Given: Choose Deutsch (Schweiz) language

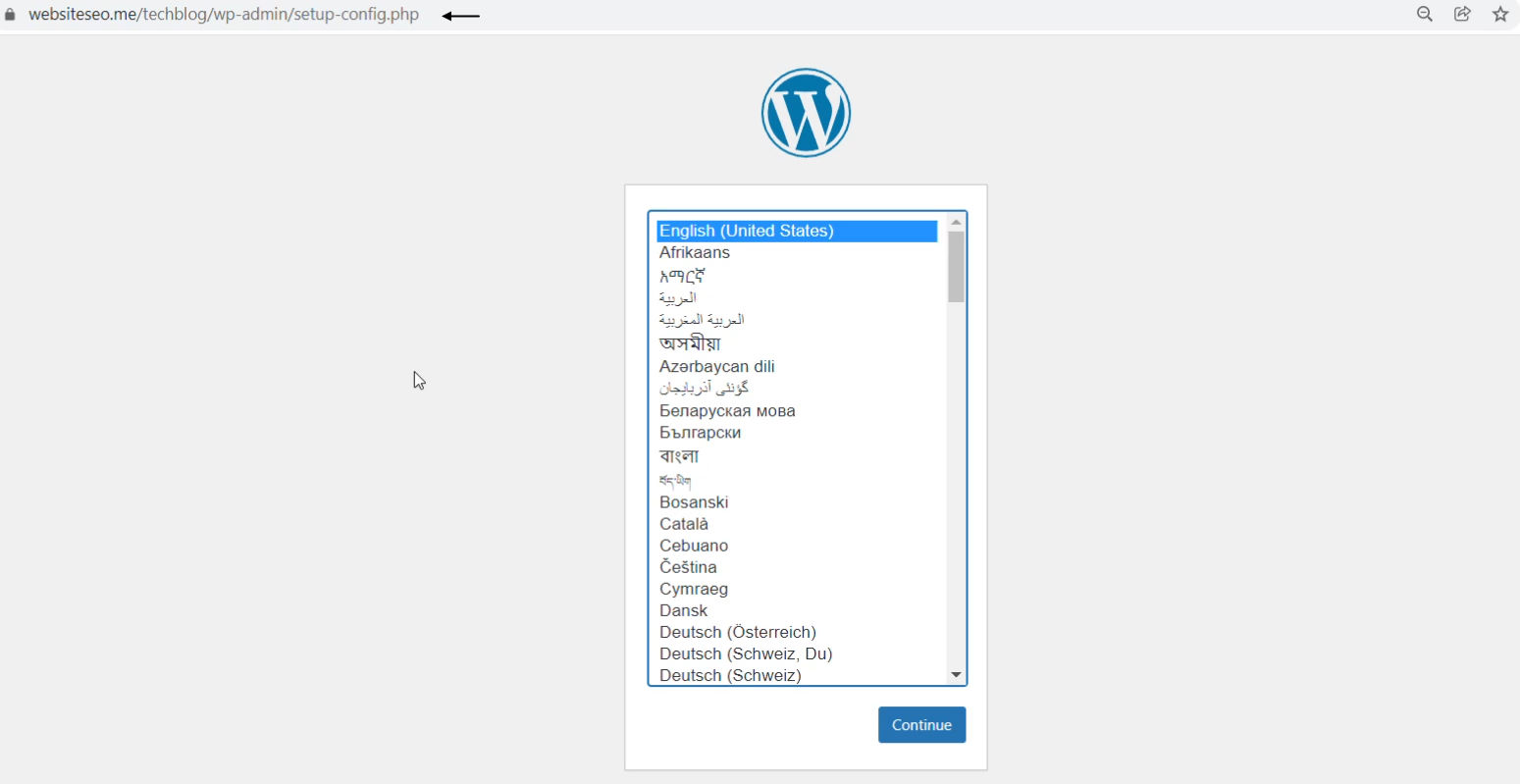Looking at the screenshot, I should (x=797, y=675).
